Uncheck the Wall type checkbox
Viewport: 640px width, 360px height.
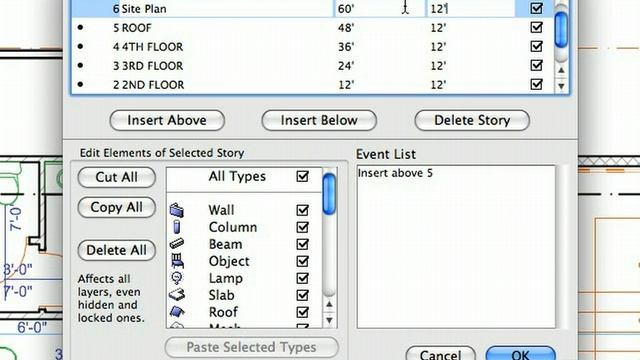click(302, 210)
